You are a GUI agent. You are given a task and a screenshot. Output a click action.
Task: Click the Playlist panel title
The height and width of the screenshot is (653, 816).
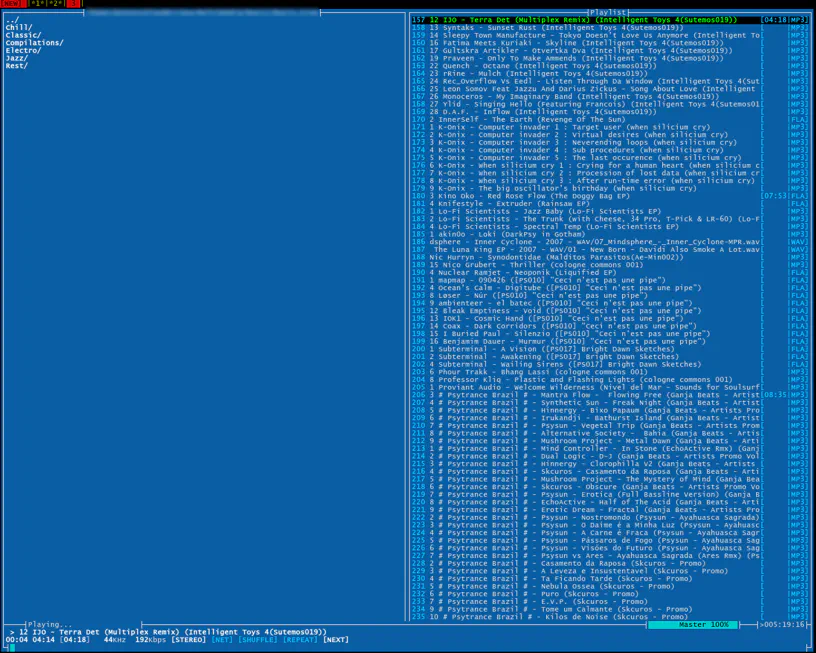[608, 12]
